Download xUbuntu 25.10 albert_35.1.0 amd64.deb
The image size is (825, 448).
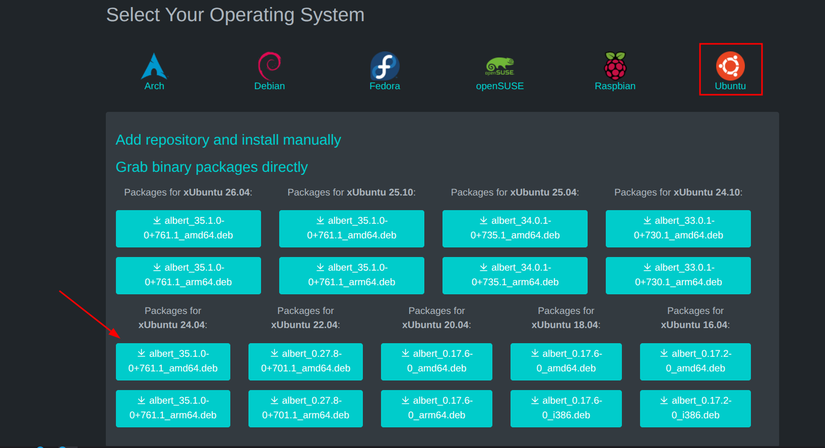tap(351, 228)
